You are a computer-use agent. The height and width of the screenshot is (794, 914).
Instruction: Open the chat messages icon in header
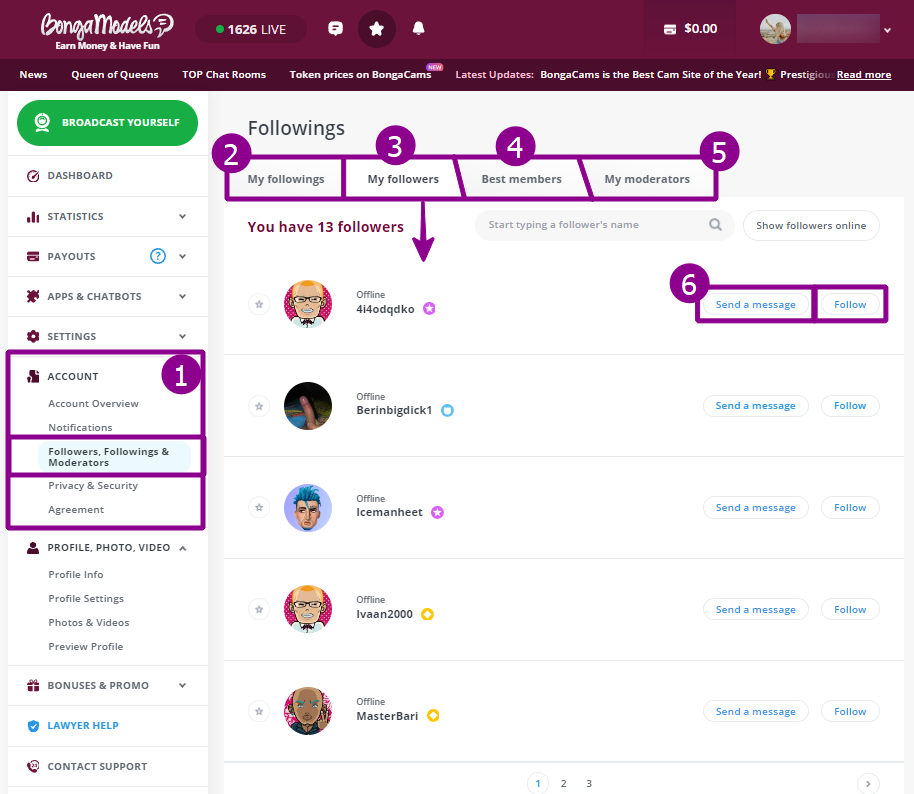(335, 29)
